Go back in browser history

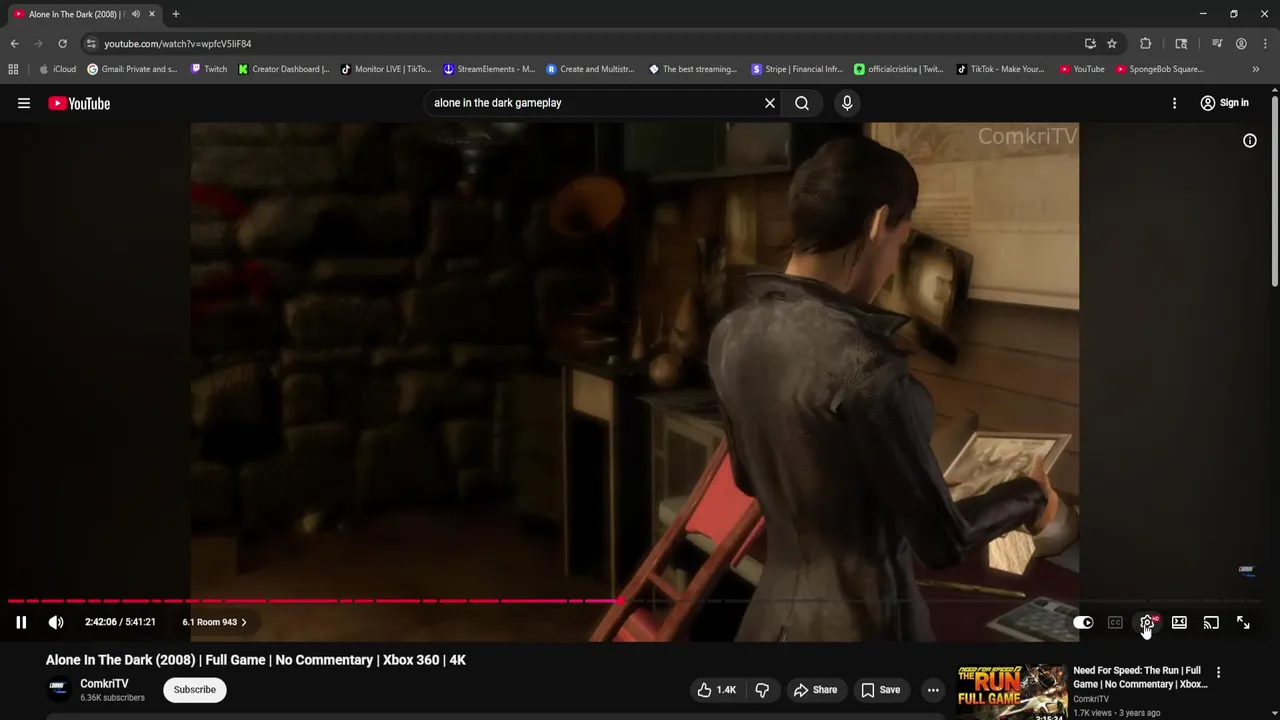click(14, 44)
